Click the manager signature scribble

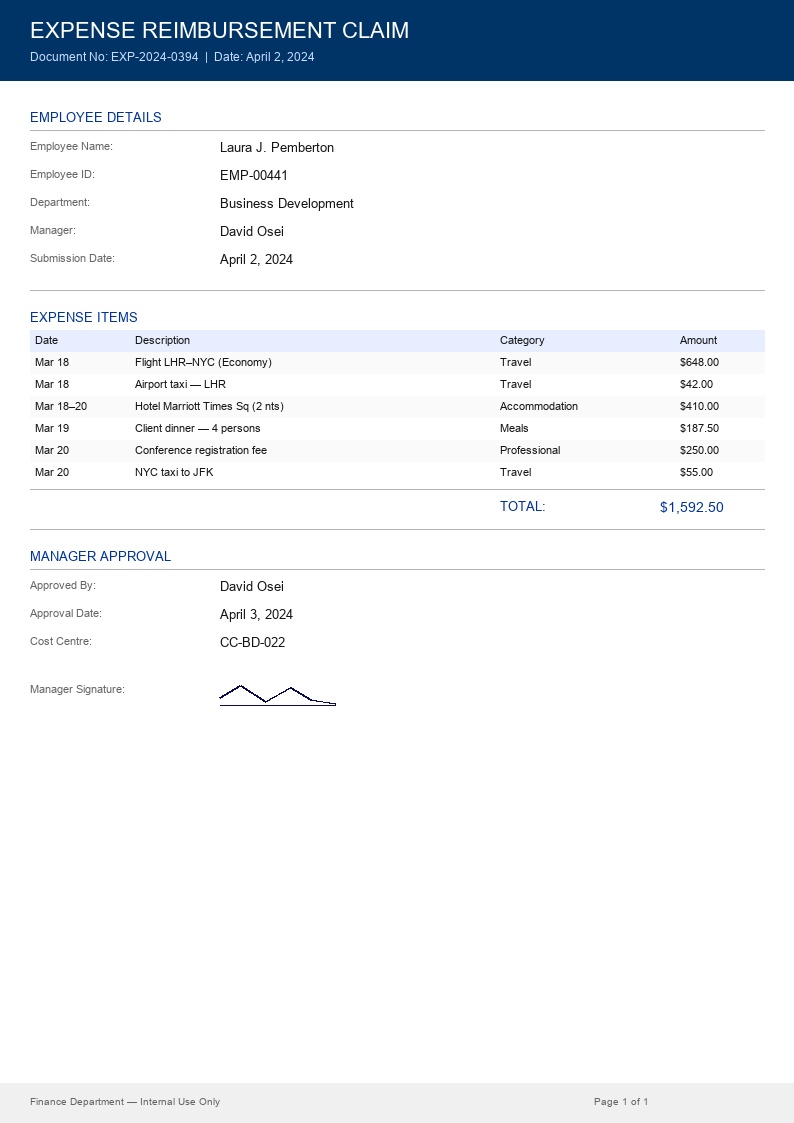click(277, 695)
